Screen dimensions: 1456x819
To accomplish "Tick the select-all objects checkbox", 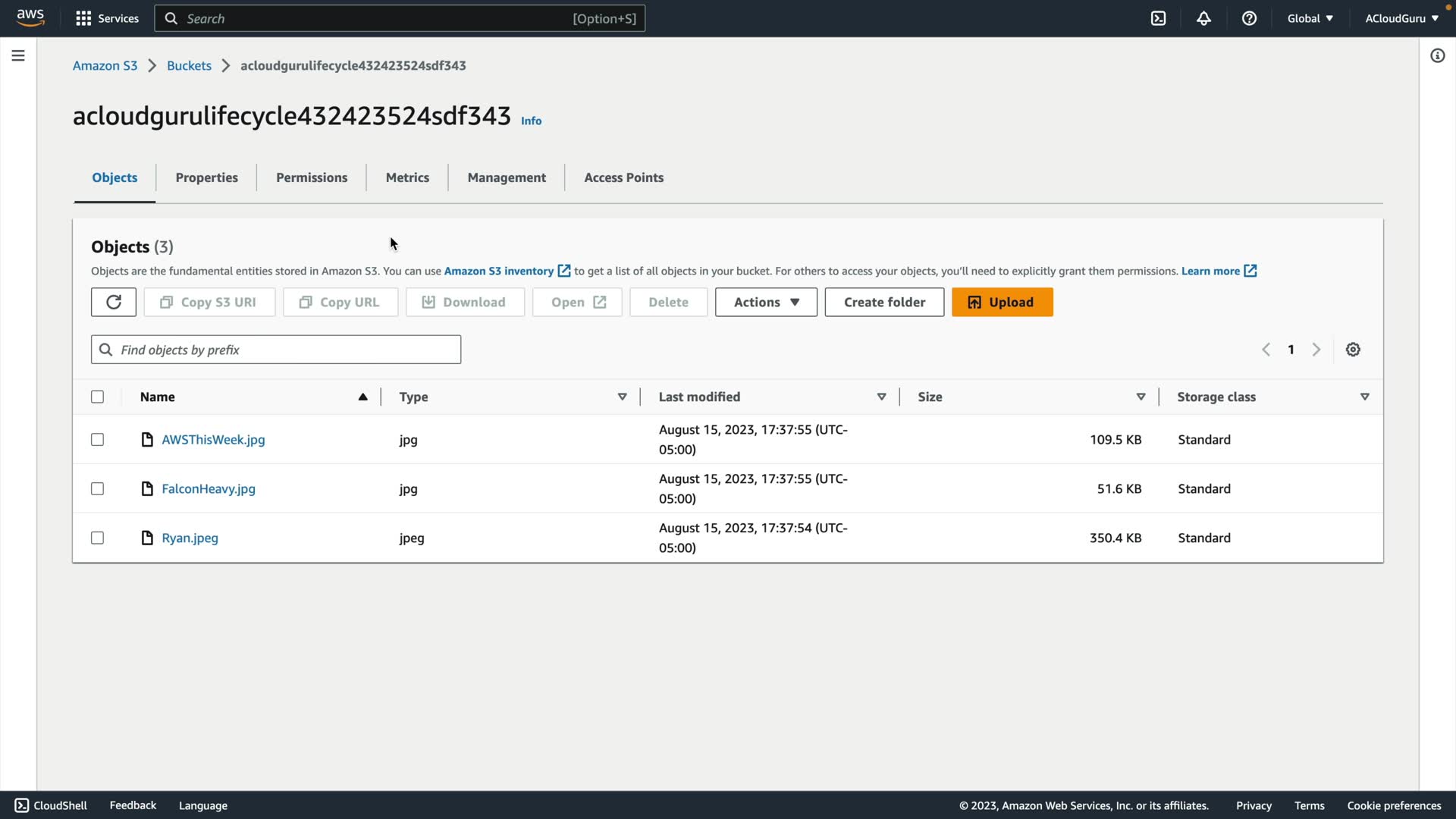I will tap(97, 397).
